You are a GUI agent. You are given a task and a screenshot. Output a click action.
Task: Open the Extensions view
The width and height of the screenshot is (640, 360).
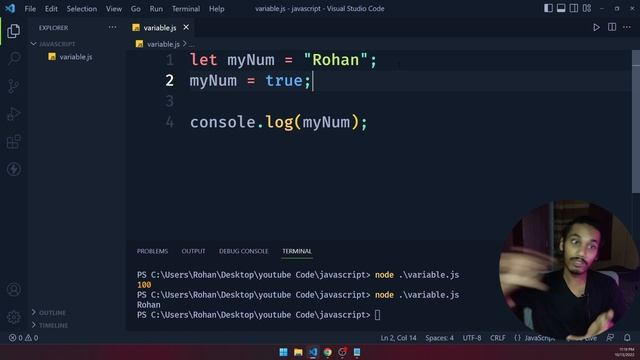pyautogui.click(x=13, y=142)
